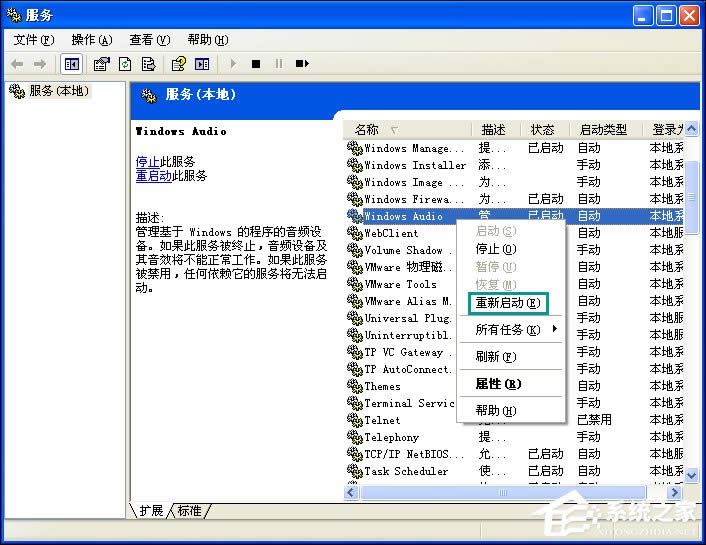Switch to the 标准 tab
The width and height of the screenshot is (706, 545).
[x=189, y=511]
